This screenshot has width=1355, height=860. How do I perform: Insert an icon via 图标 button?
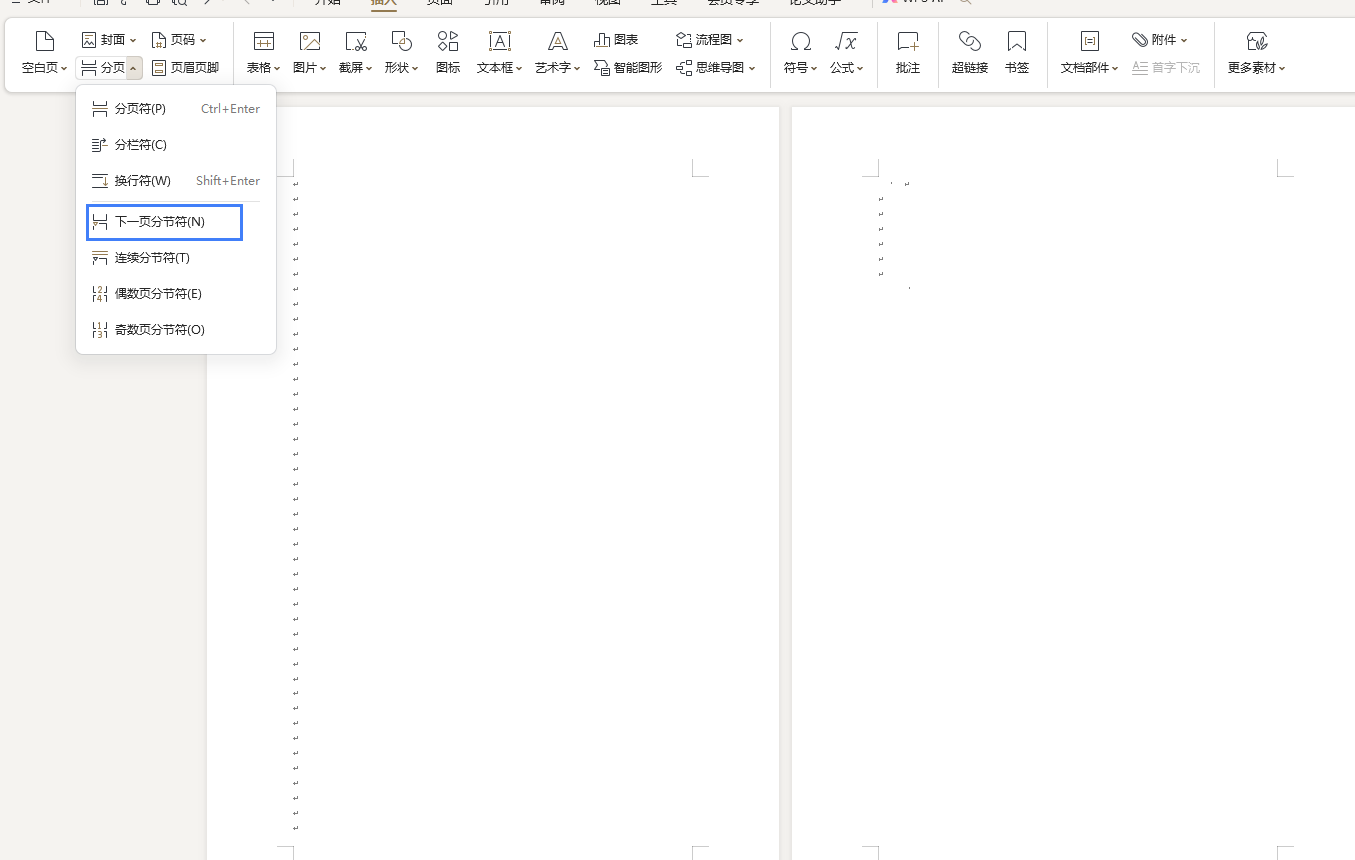tap(448, 52)
